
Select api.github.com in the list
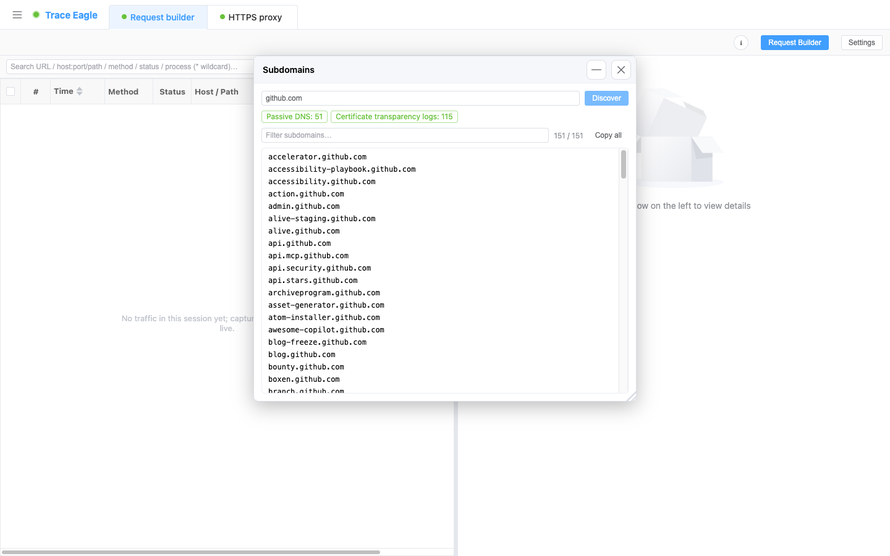coord(299,243)
